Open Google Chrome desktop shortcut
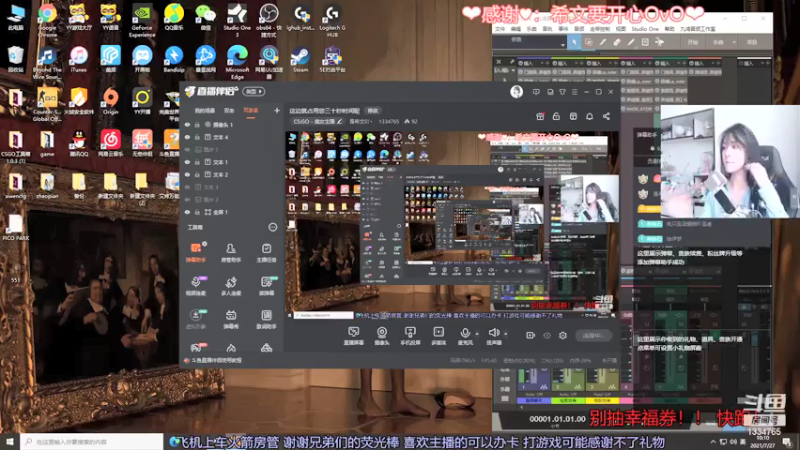This screenshot has height=450, width=800. 47,20
